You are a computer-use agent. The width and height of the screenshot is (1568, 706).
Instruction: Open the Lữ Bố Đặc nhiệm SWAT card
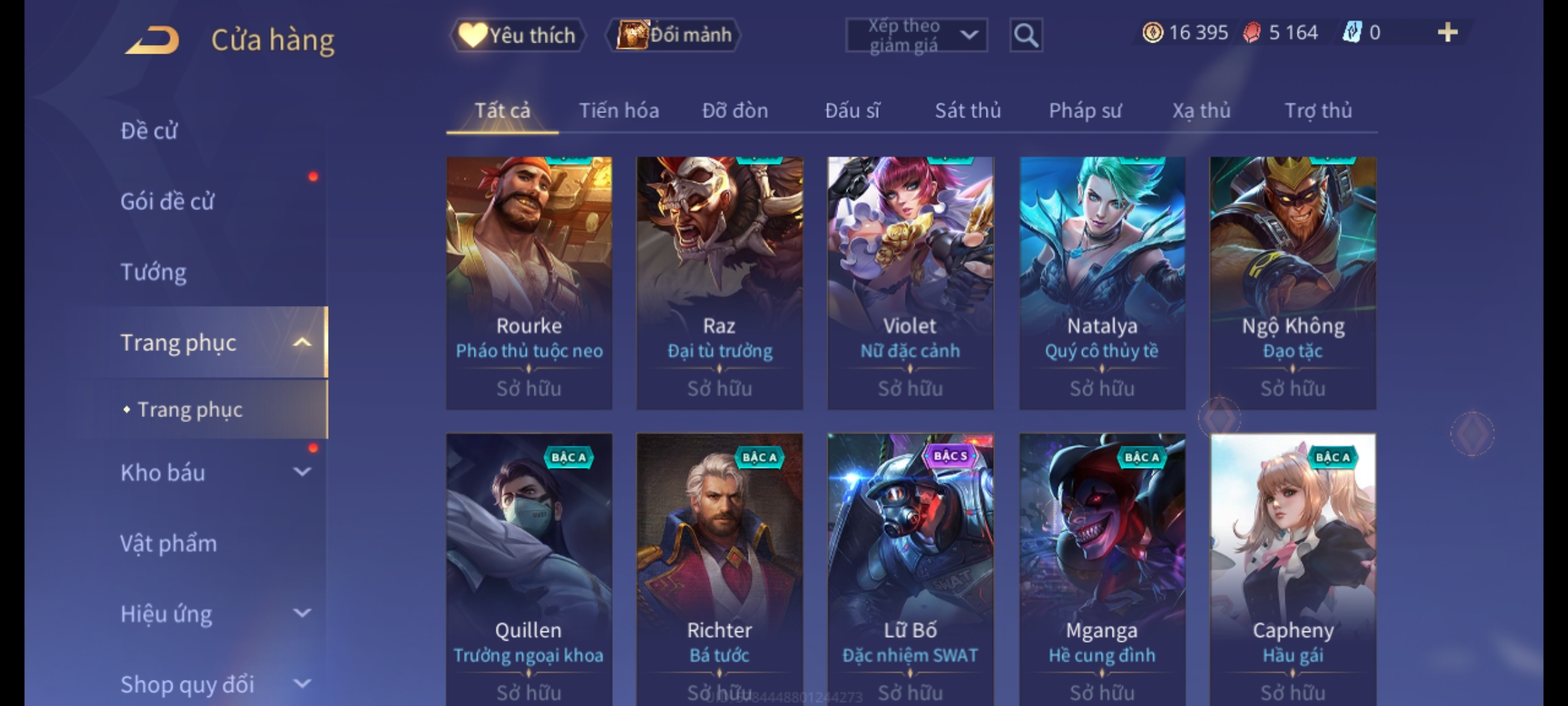(910, 569)
